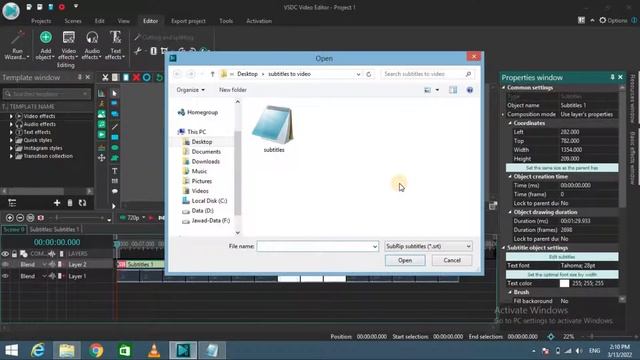
Task: Select the ellipse shape tool
Action: pyautogui.click(x=115, y=147)
